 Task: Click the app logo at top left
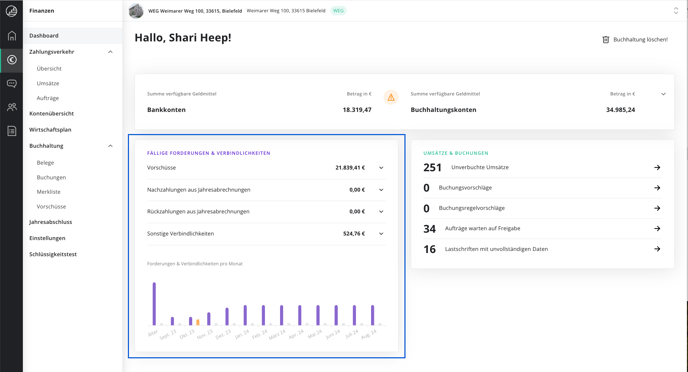[x=11, y=11]
